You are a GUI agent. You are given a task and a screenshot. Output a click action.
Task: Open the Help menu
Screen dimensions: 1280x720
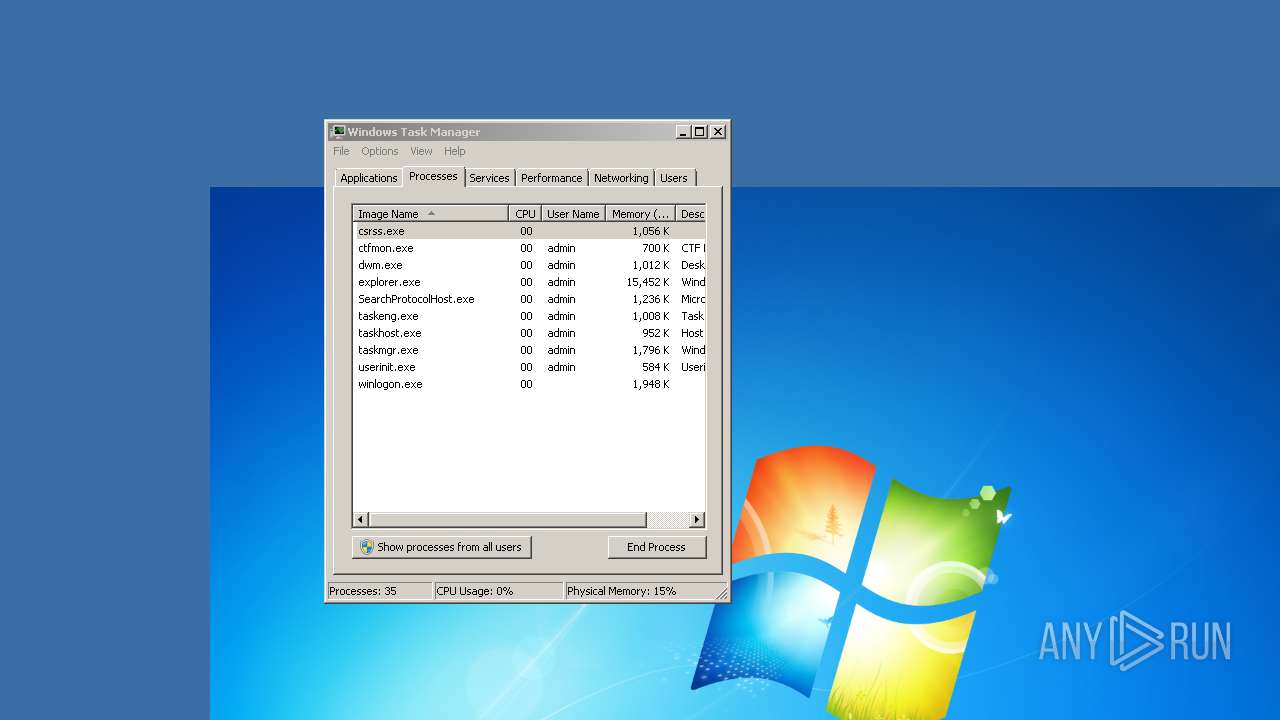pos(455,151)
